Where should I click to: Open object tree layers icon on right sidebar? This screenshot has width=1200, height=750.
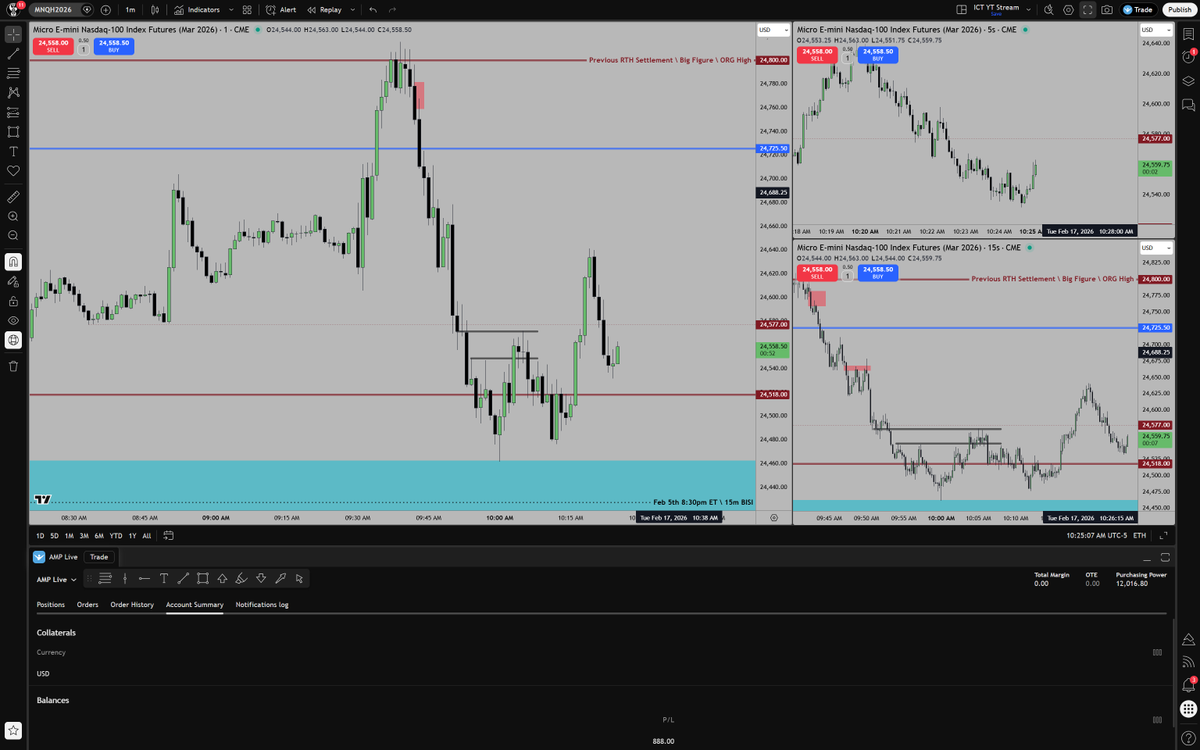coord(1188,81)
